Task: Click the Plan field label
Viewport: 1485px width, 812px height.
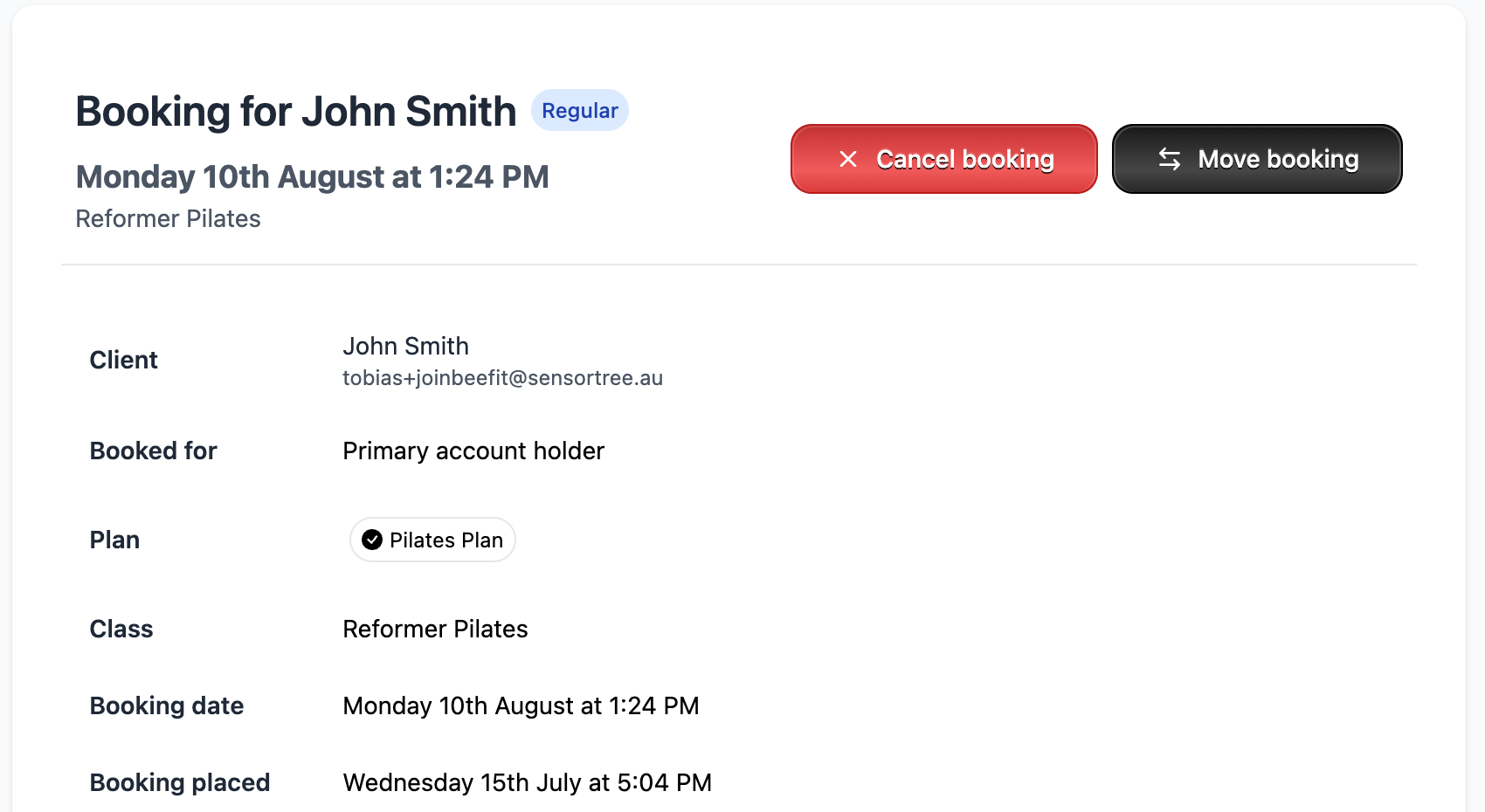Action: pyautogui.click(x=115, y=540)
